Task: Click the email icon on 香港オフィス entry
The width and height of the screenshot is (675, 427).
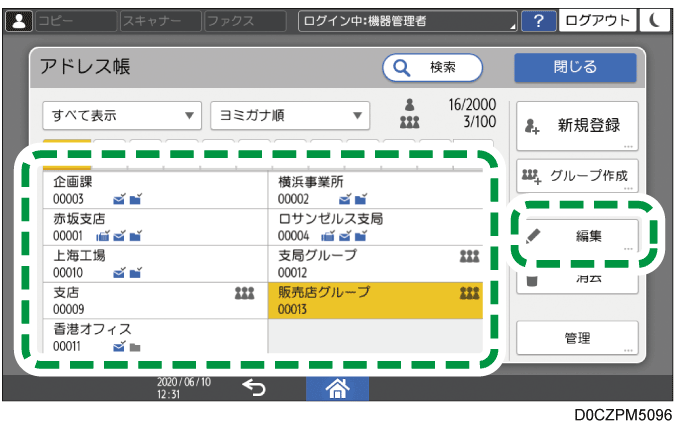Action: coord(119,347)
